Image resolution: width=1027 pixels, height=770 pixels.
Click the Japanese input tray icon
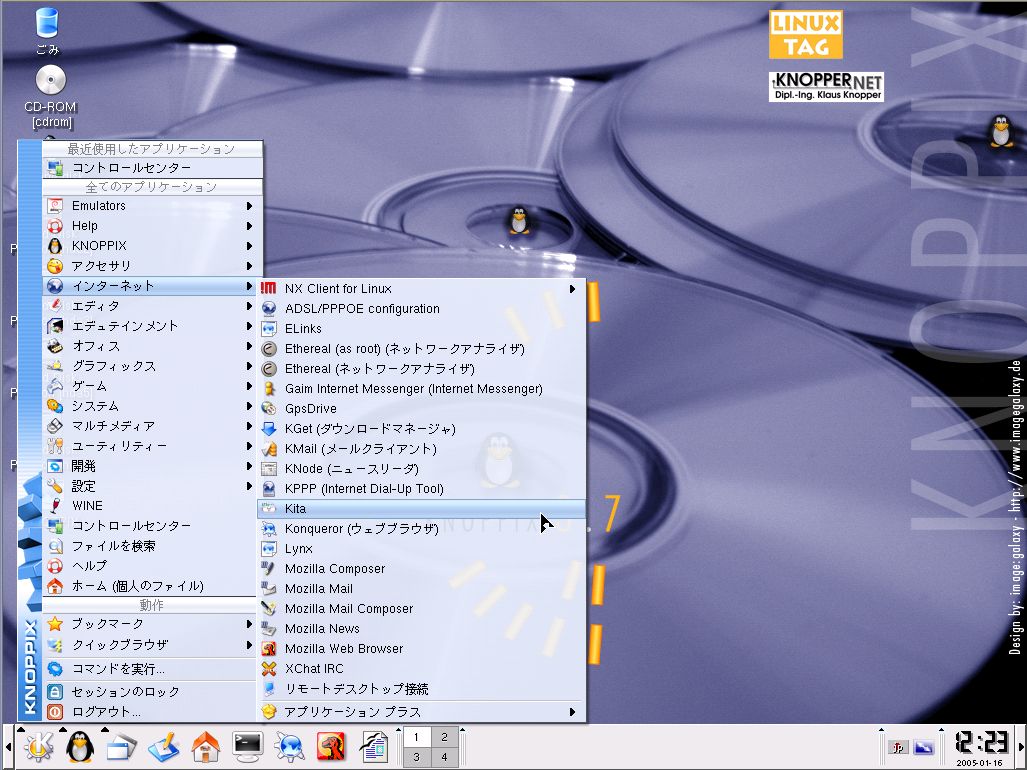click(898, 747)
